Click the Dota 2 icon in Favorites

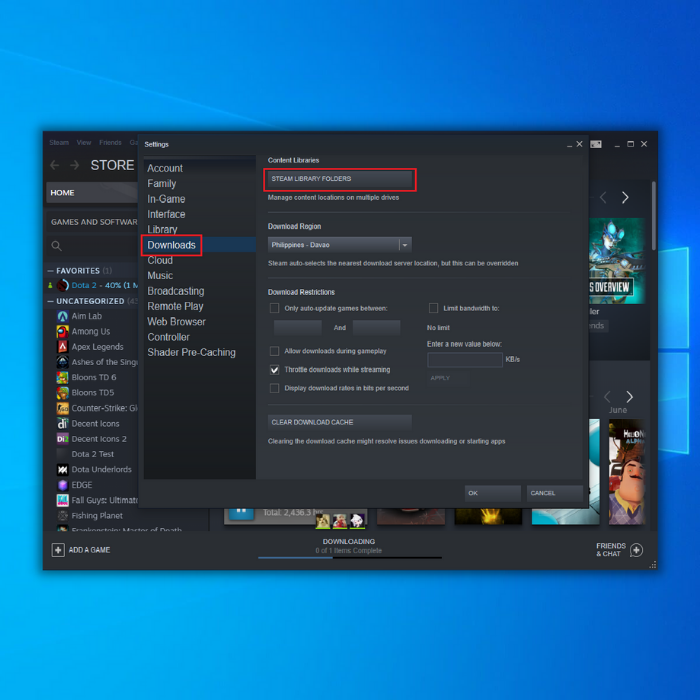[x=62, y=285]
